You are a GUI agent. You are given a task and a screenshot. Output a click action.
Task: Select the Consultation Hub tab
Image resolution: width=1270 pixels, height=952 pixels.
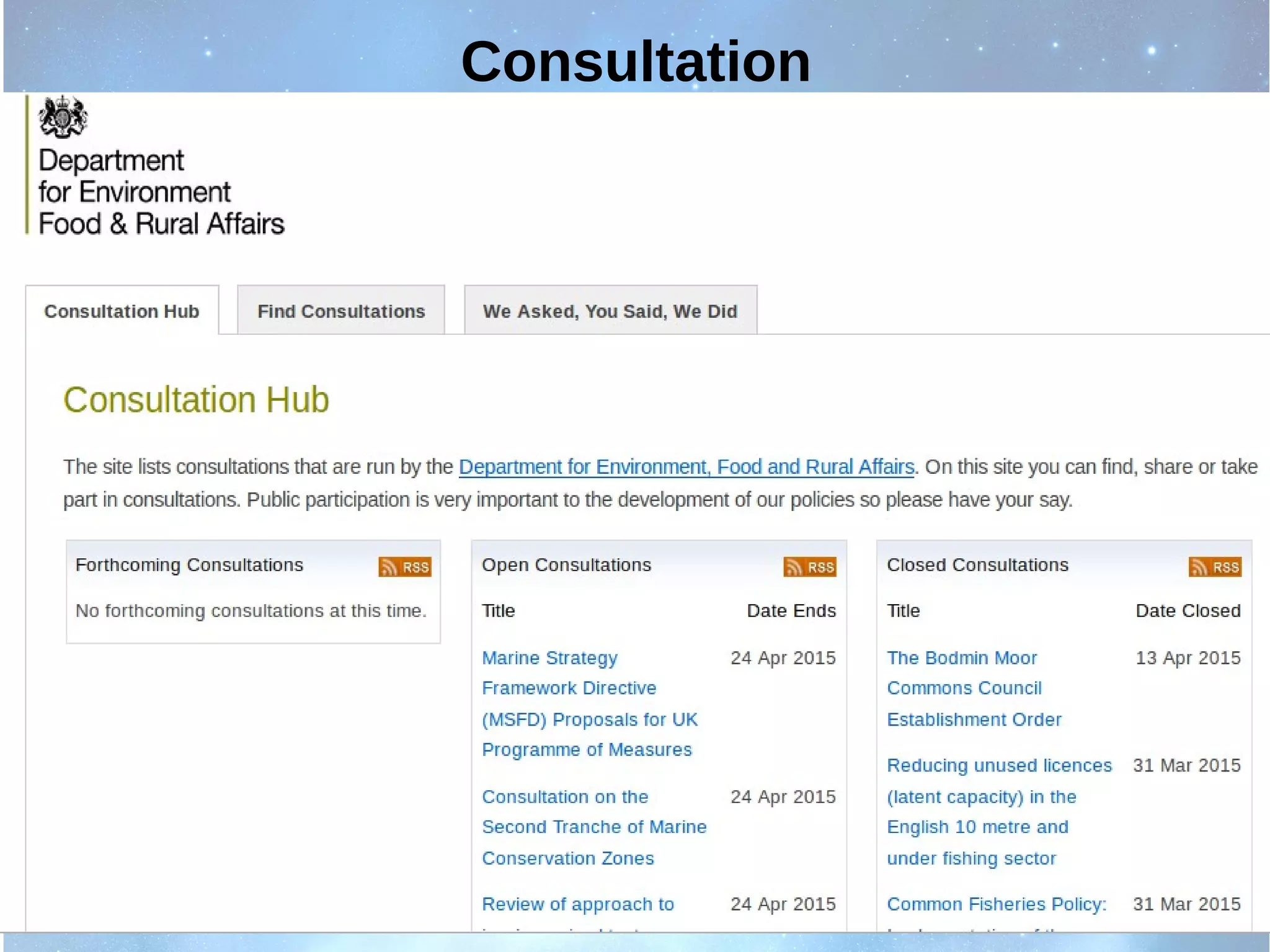tap(122, 311)
